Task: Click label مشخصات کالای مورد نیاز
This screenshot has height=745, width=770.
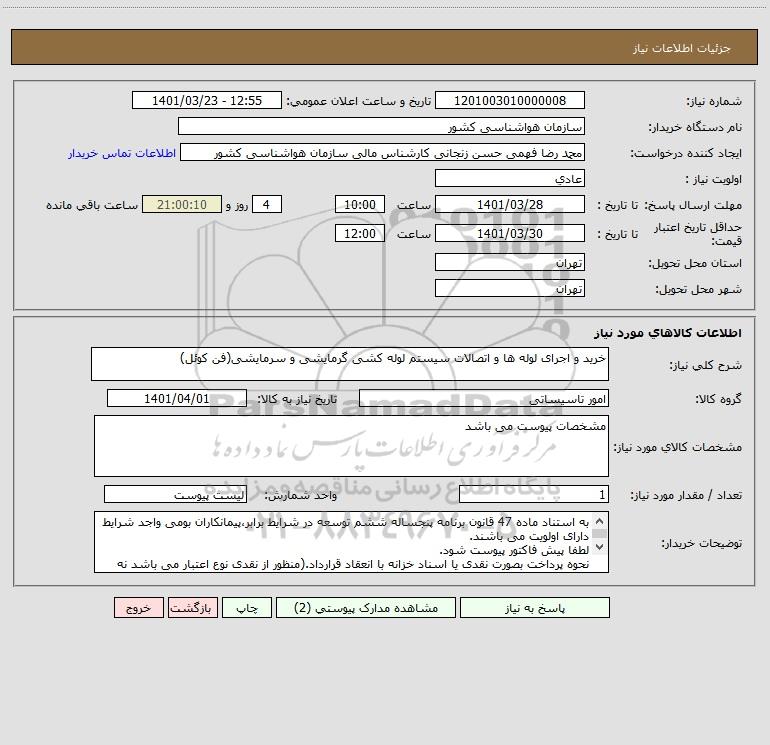Action: pos(678,447)
